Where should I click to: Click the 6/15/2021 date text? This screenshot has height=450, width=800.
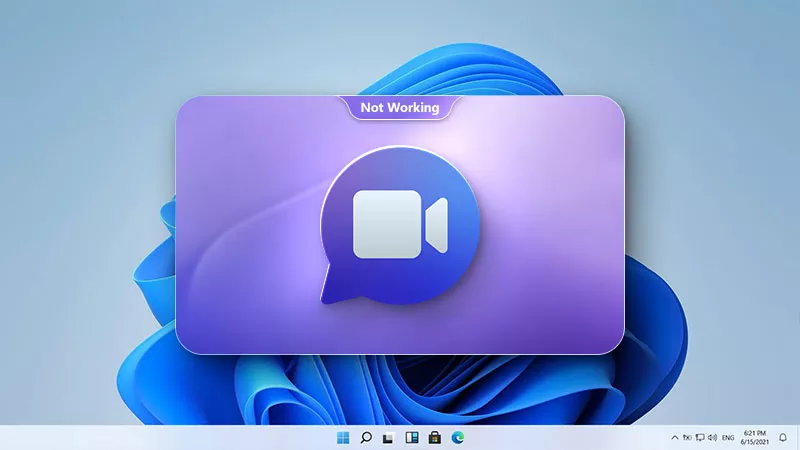coord(752,443)
